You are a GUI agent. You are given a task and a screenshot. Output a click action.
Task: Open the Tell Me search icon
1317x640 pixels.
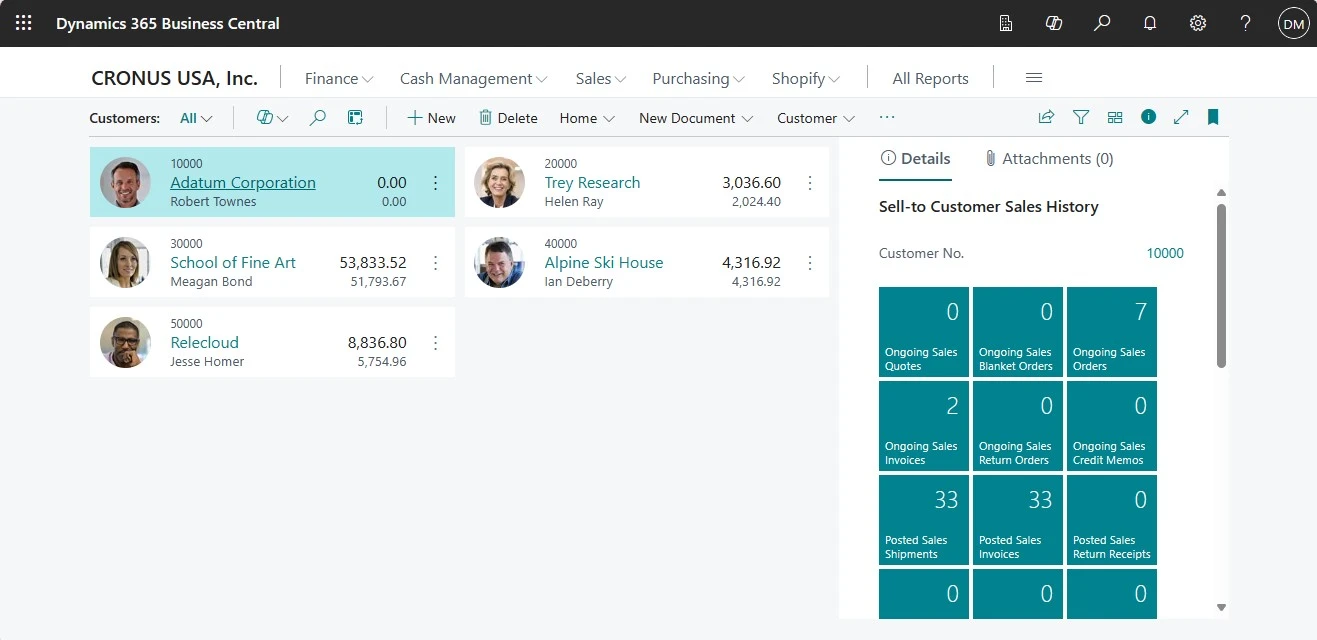coord(1102,23)
